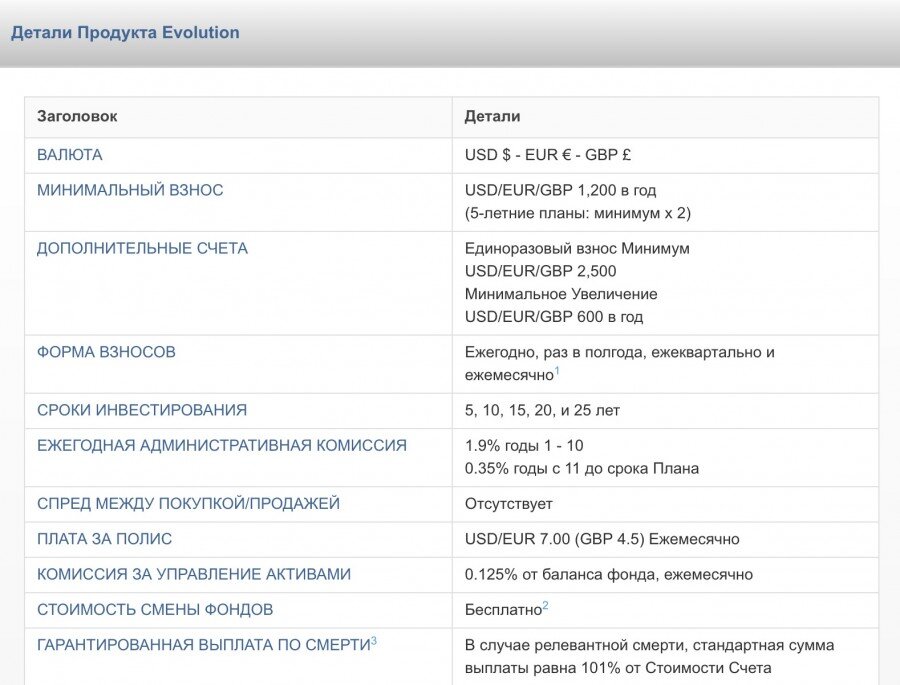900x685 pixels.
Task: Click the 'ПЛАТА ЗА ПОЛИС' row label
Action: [x=104, y=539]
